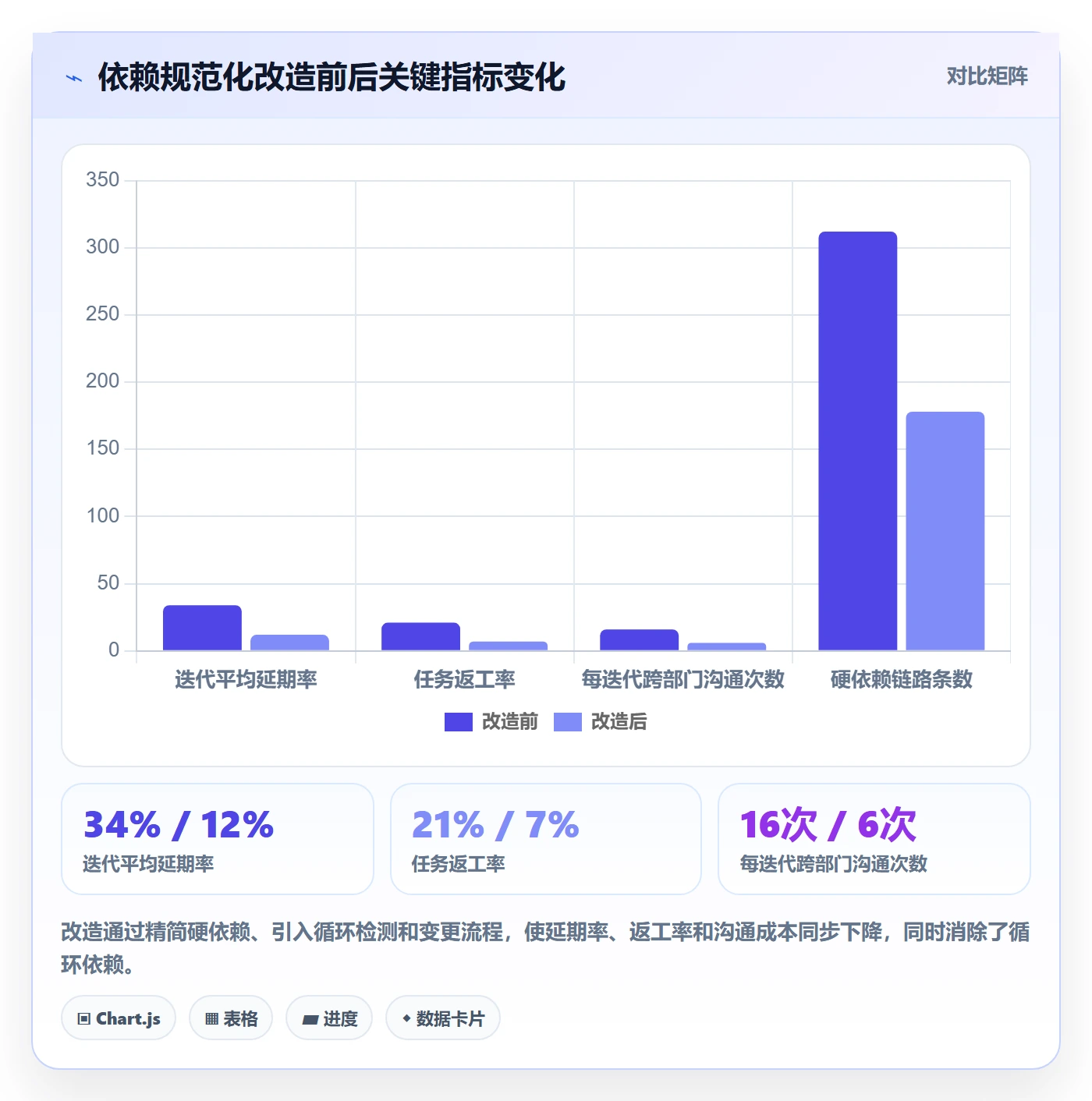Click the summary paragraph starting 改造通过精简硬依赖
Screen dimensions: 1092x1101
546,948
